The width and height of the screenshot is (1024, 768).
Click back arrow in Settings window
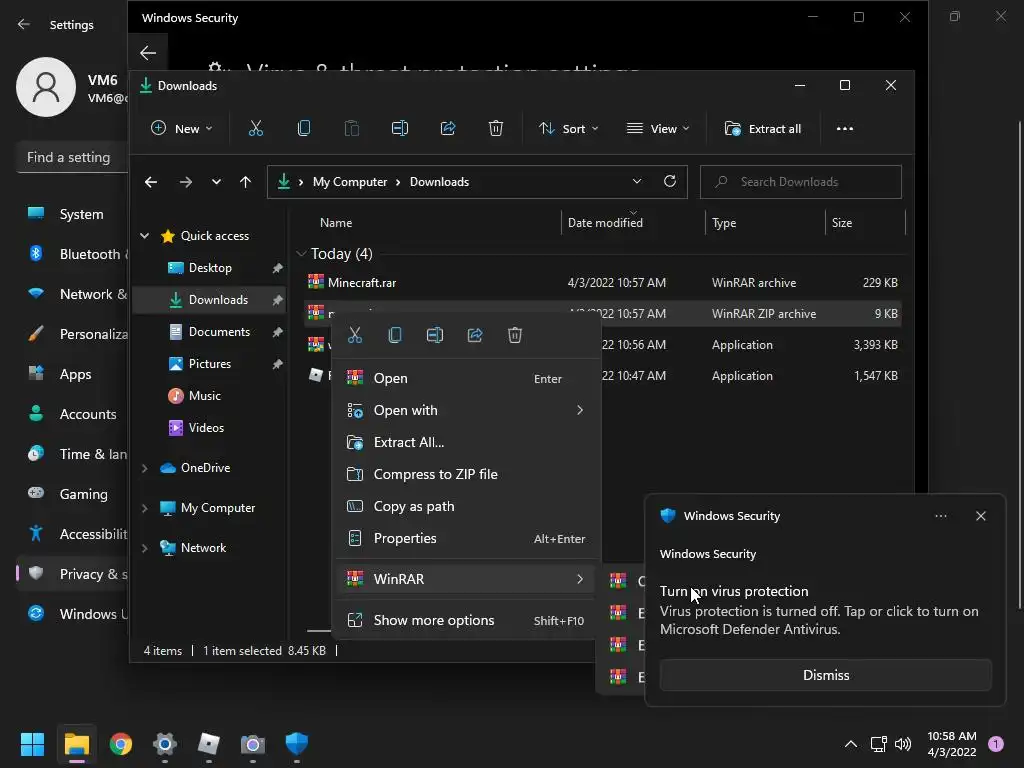[x=24, y=24]
